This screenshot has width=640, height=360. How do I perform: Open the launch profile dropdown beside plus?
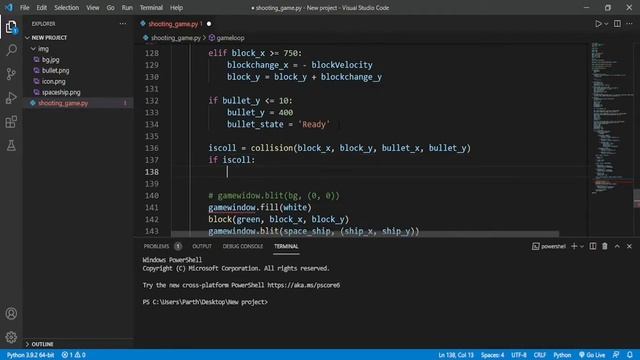pos(582,246)
